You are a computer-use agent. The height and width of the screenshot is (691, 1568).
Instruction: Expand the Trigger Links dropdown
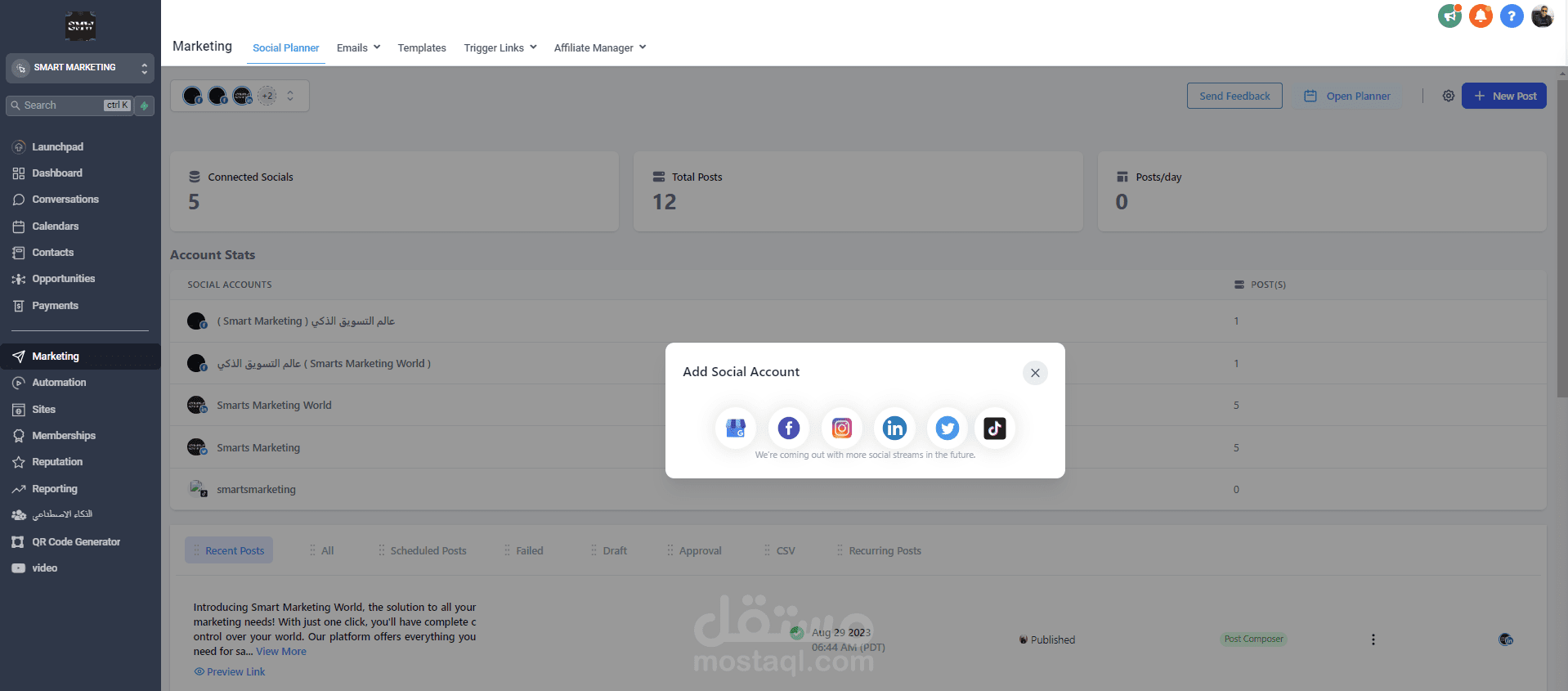500,47
